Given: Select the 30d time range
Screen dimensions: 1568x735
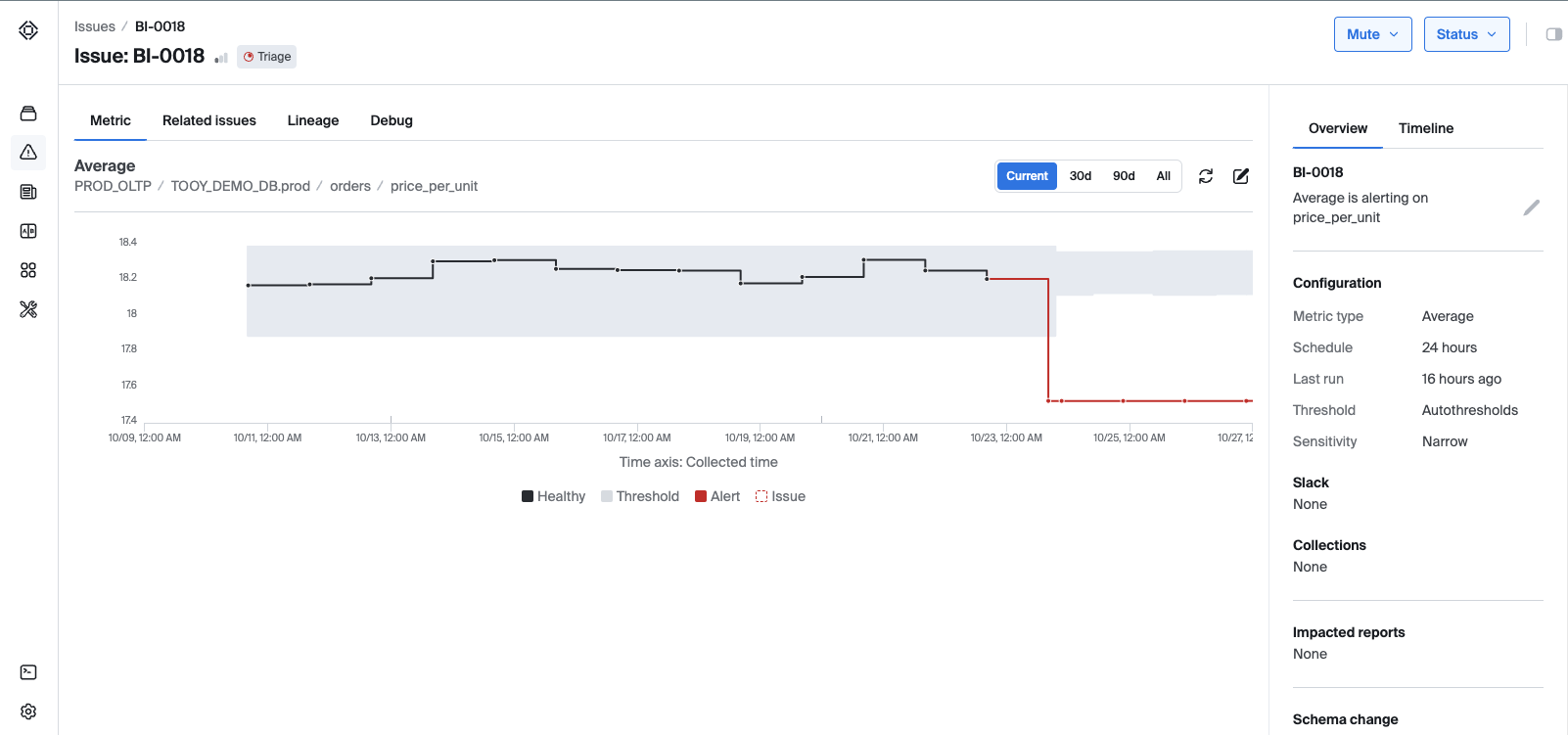Looking at the screenshot, I should (1081, 176).
